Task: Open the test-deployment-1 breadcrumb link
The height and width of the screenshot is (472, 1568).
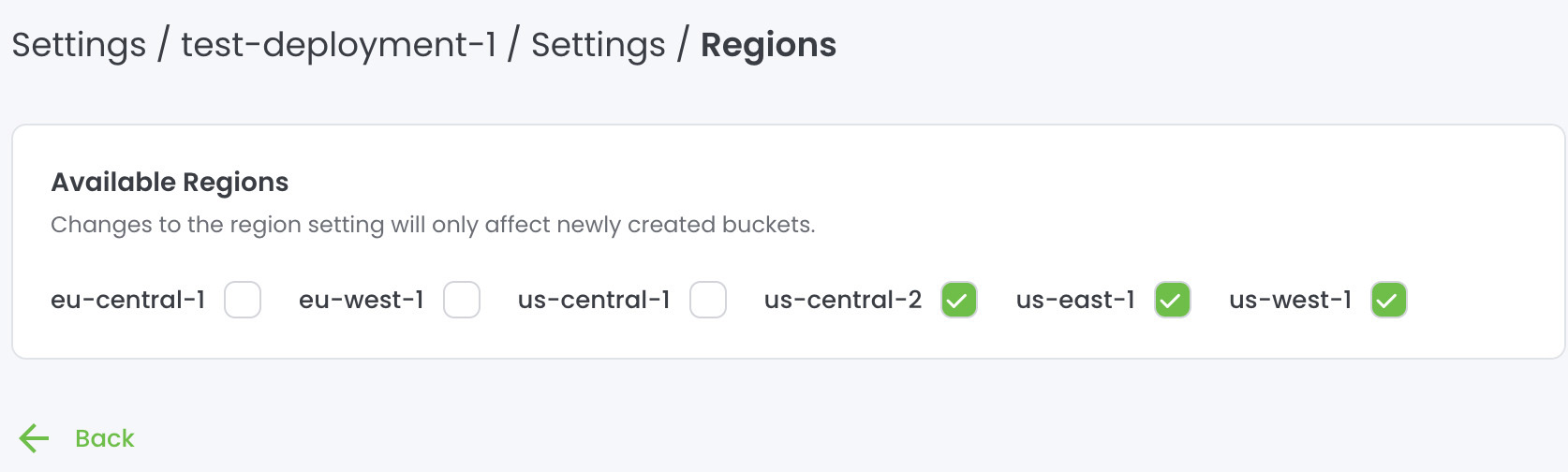Action: click(x=338, y=45)
